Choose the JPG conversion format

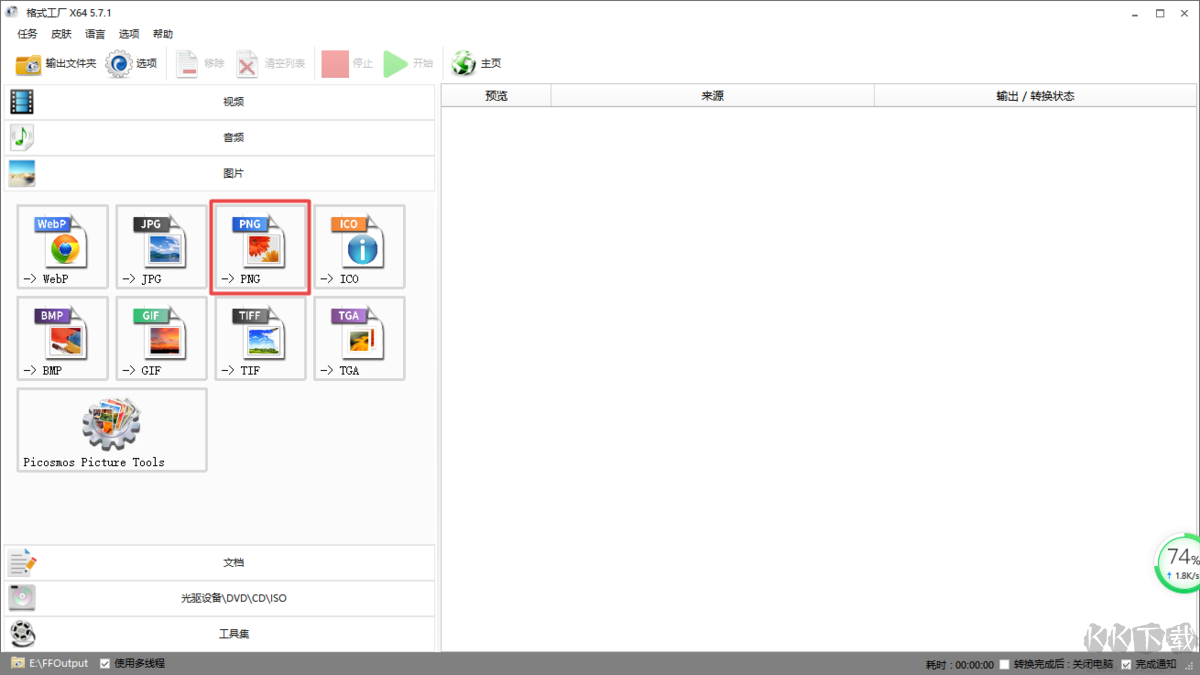pyautogui.click(x=161, y=247)
